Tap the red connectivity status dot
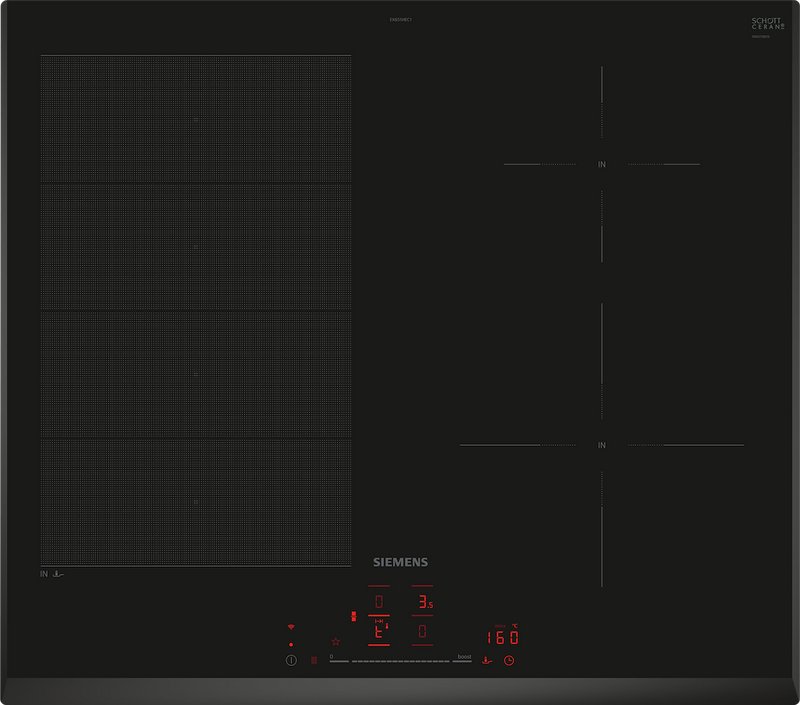Image resolution: width=800 pixels, height=705 pixels. [x=290, y=643]
